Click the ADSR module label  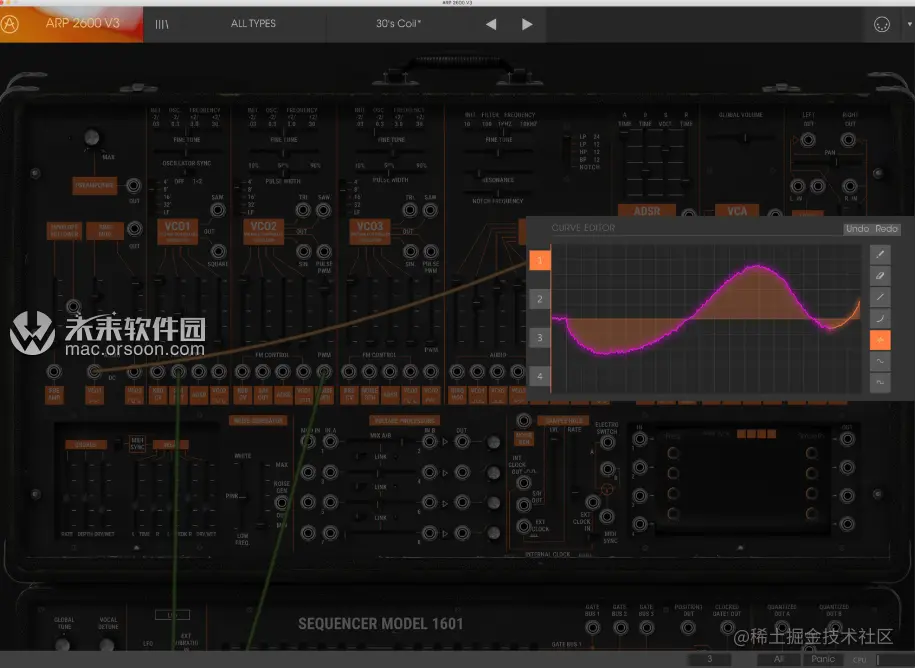click(647, 211)
